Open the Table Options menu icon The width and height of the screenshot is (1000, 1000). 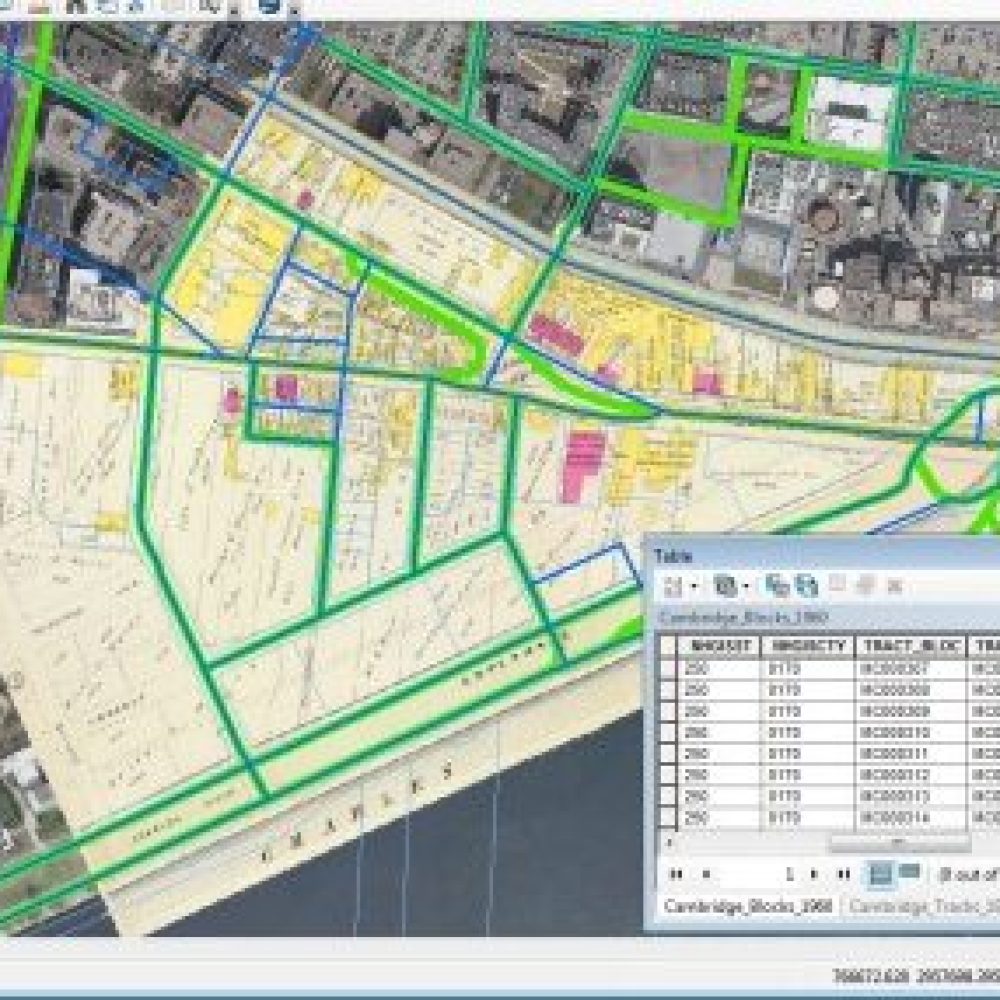click(674, 585)
